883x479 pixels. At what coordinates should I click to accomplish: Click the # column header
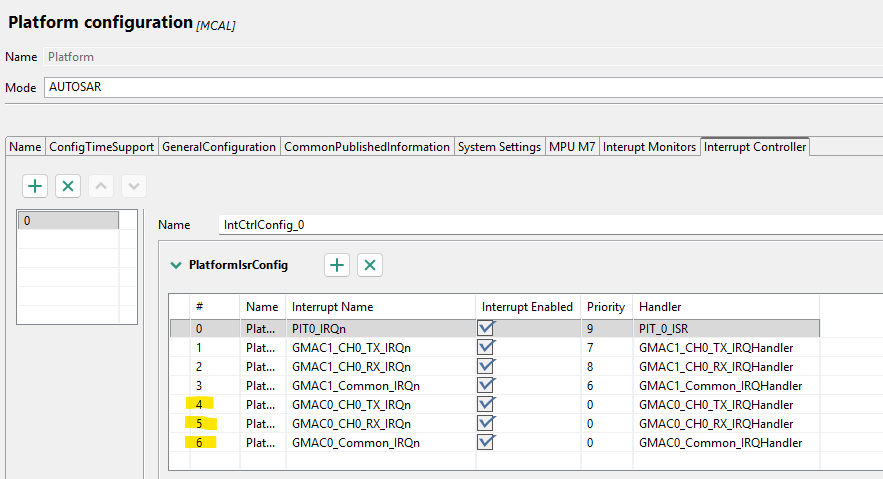(x=215, y=307)
